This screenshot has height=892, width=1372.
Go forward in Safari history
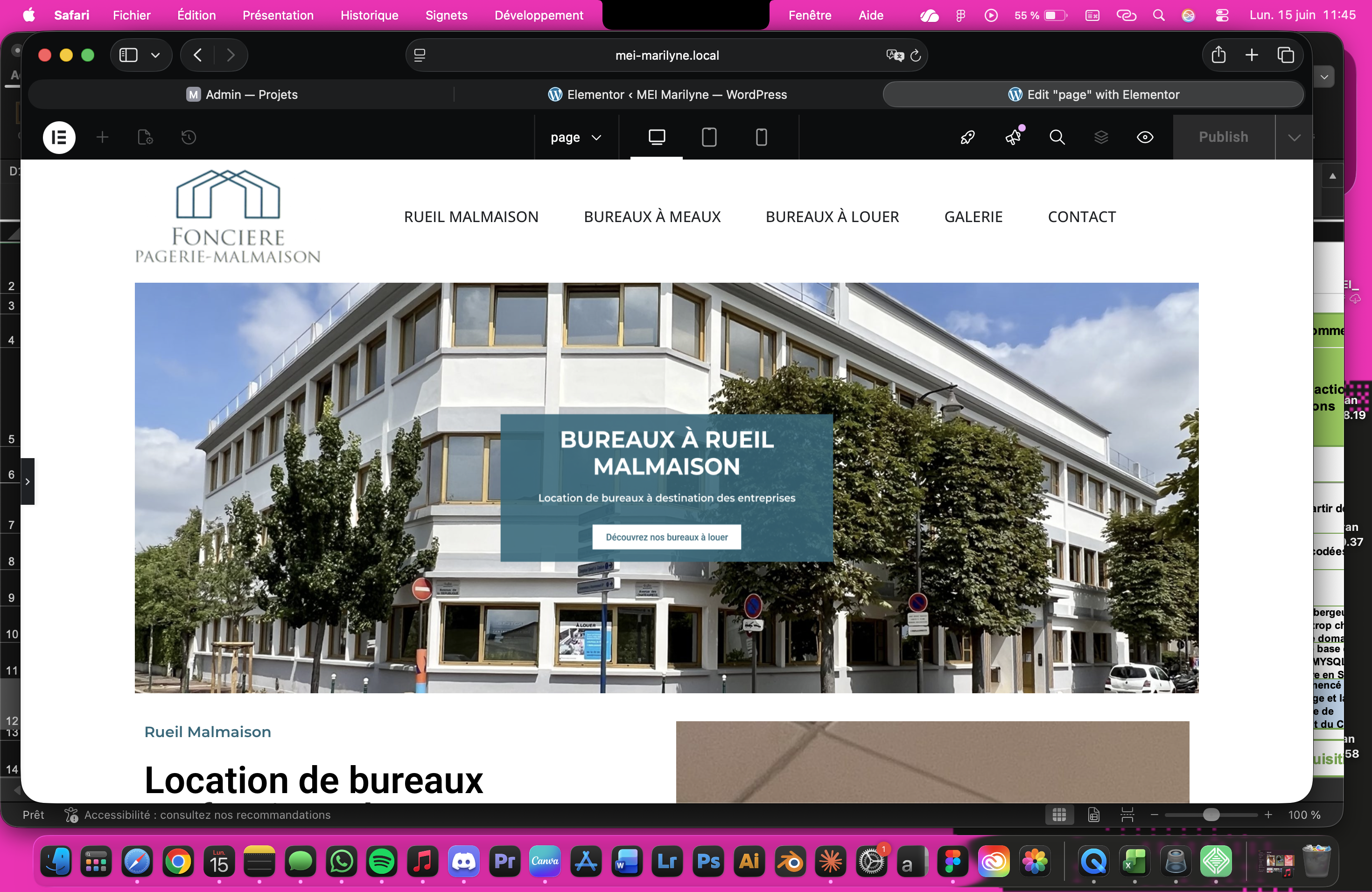pyautogui.click(x=231, y=56)
